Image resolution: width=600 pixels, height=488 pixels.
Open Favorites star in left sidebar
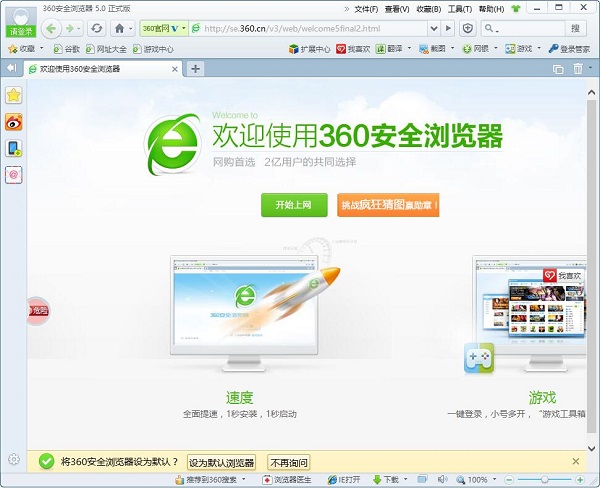(14, 95)
